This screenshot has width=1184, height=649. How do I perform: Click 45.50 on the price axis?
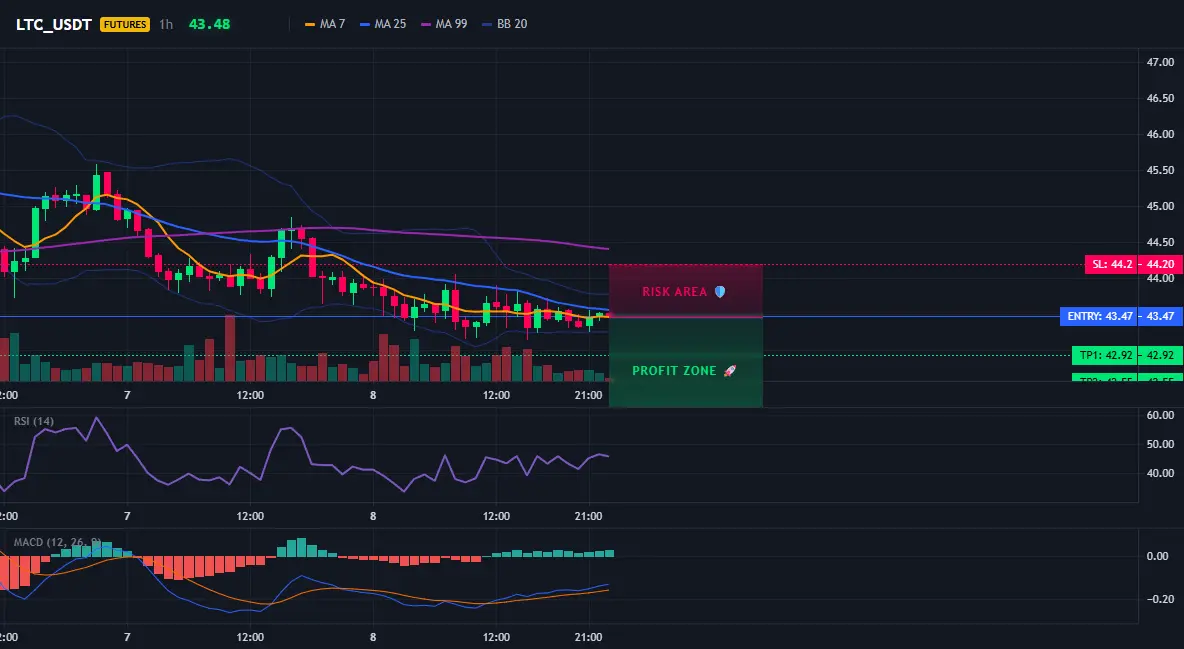point(1160,170)
